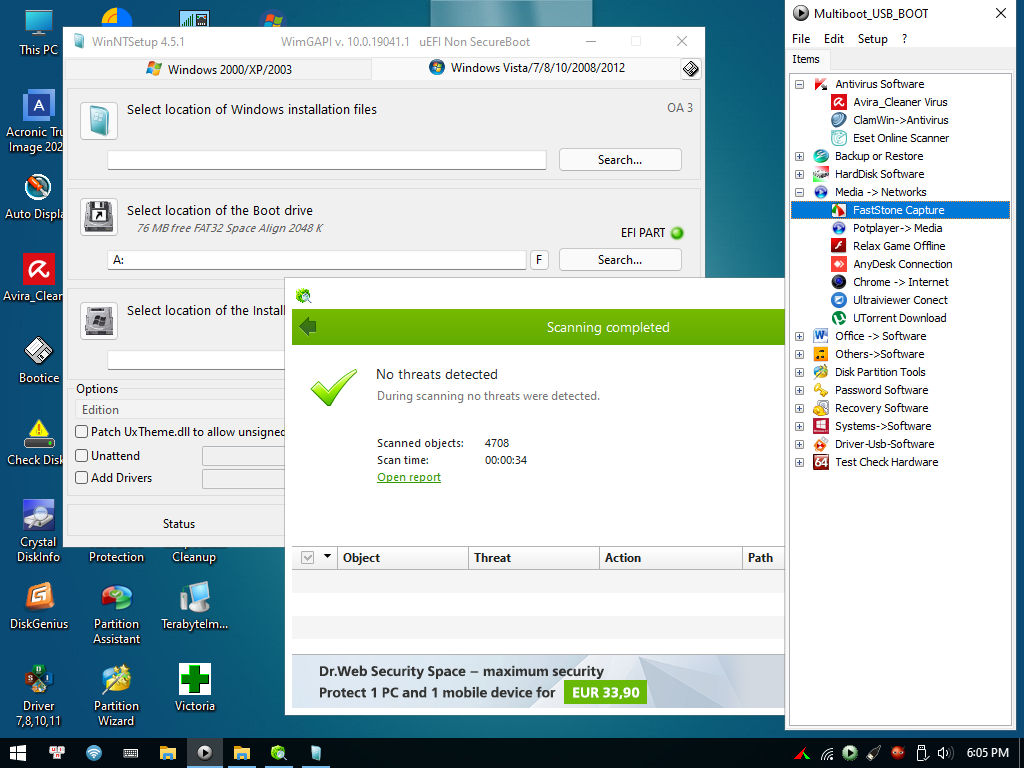Click EUR 33,90 offer button
Viewport: 1024px width, 768px height.
(605, 692)
